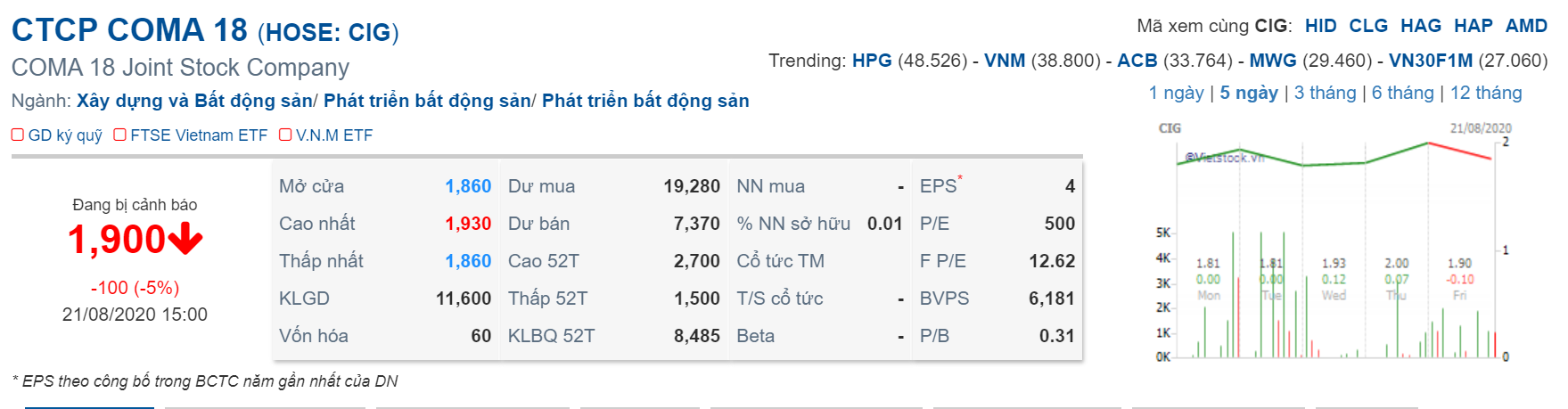
Task: Click the Friday 1.90 chart label
Action: (x=1460, y=264)
